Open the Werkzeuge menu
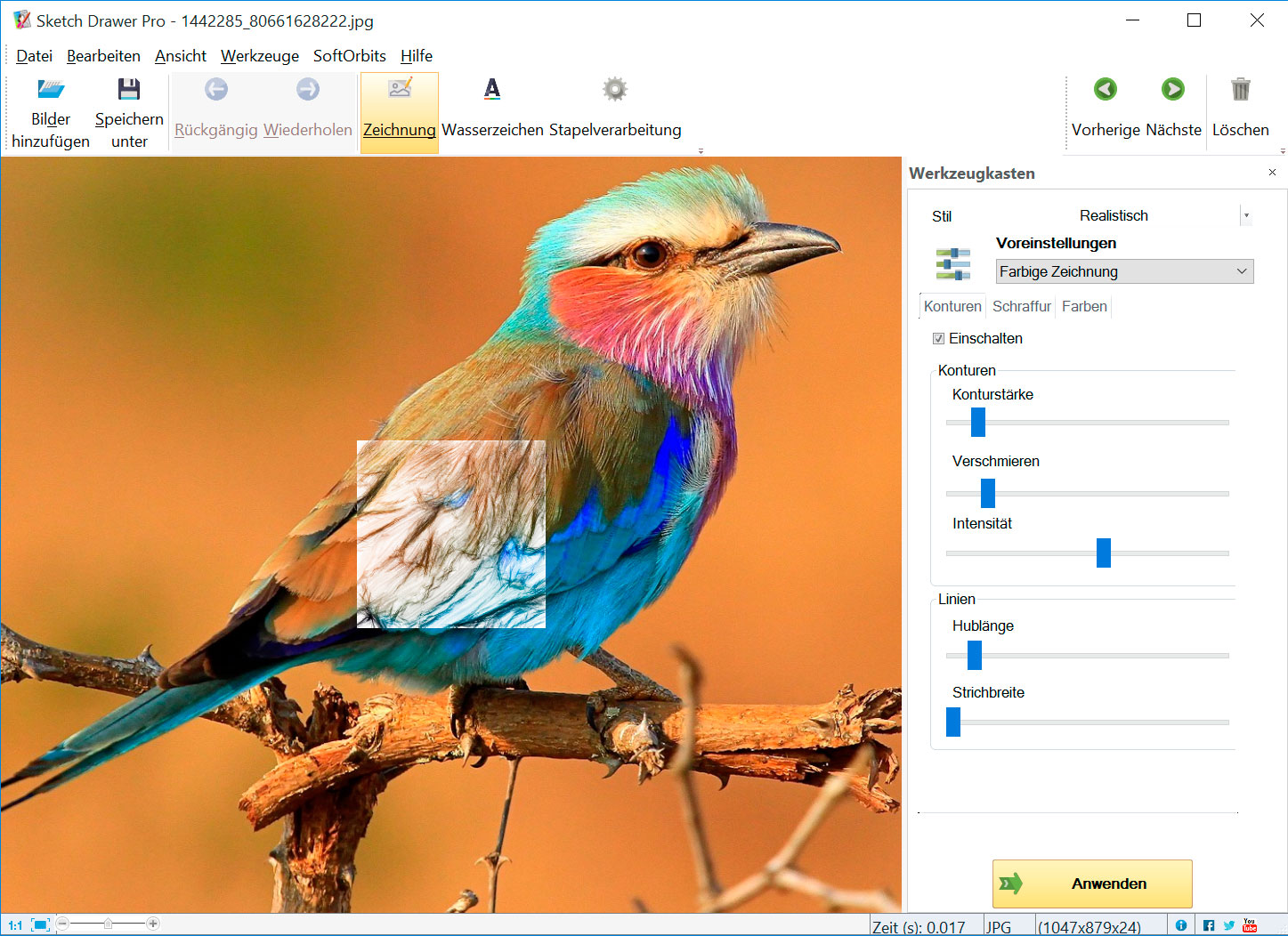This screenshot has width=1288, height=936. tap(260, 56)
